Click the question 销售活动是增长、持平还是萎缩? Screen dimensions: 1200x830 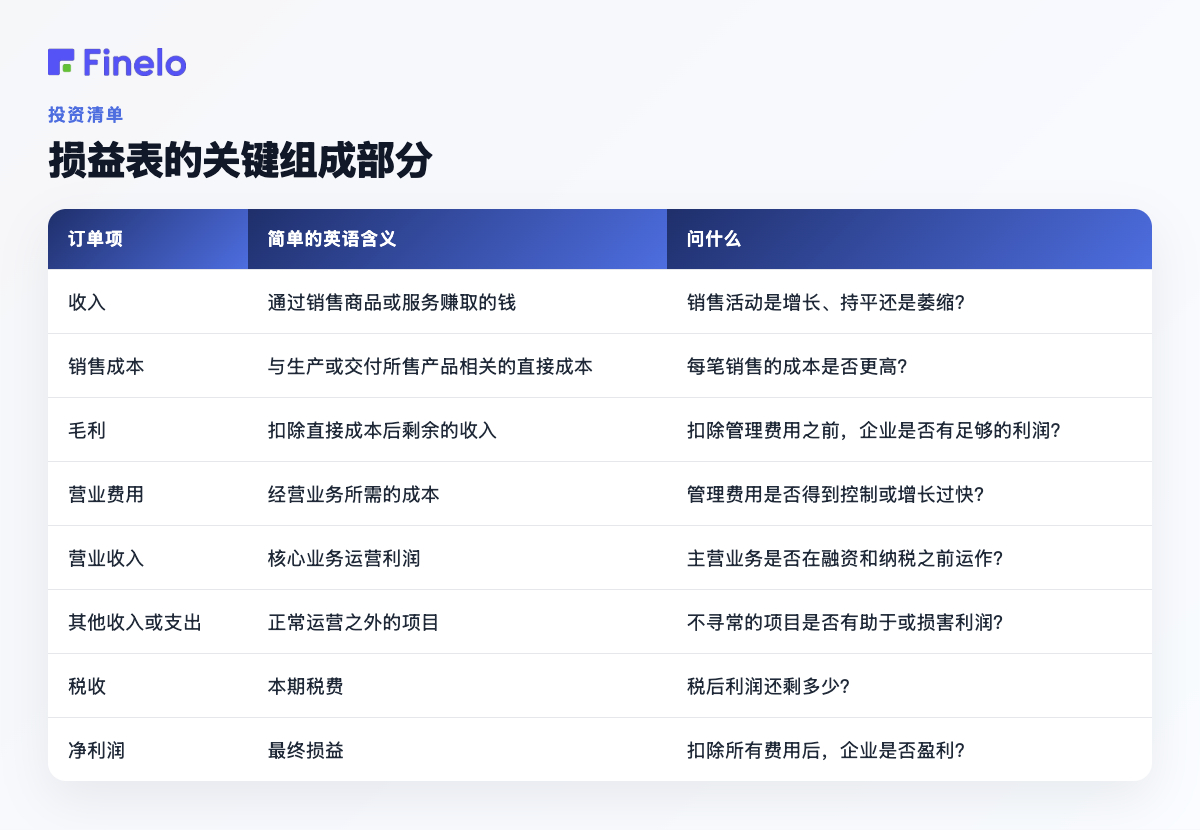[x=826, y=302]
